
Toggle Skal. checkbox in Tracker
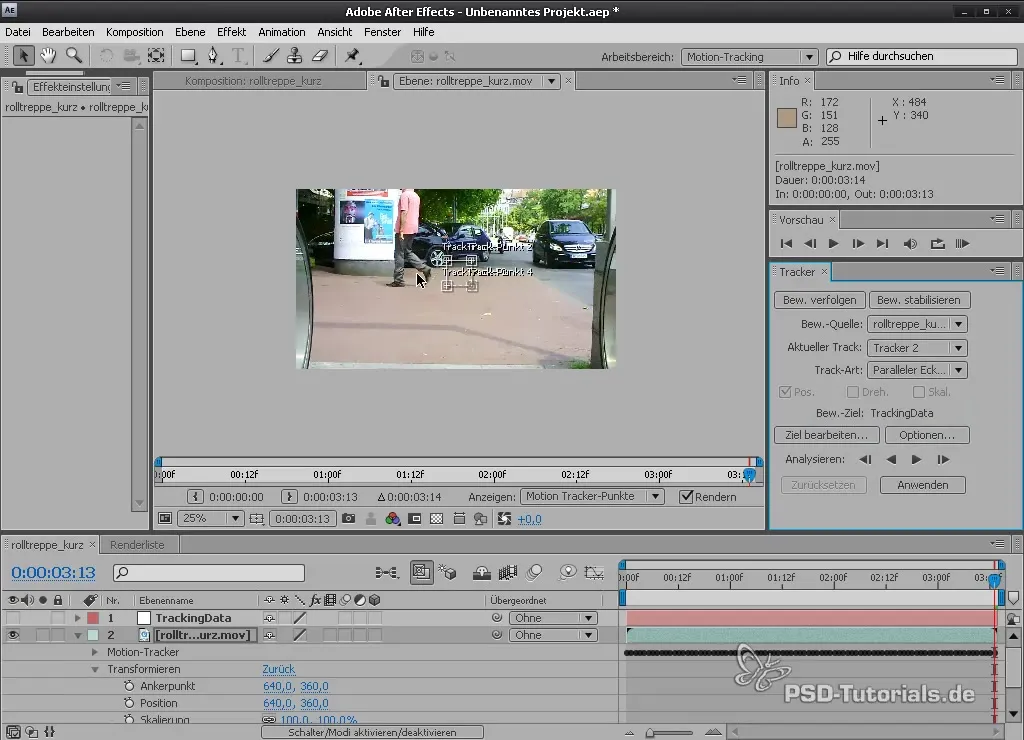pos(919,392)
